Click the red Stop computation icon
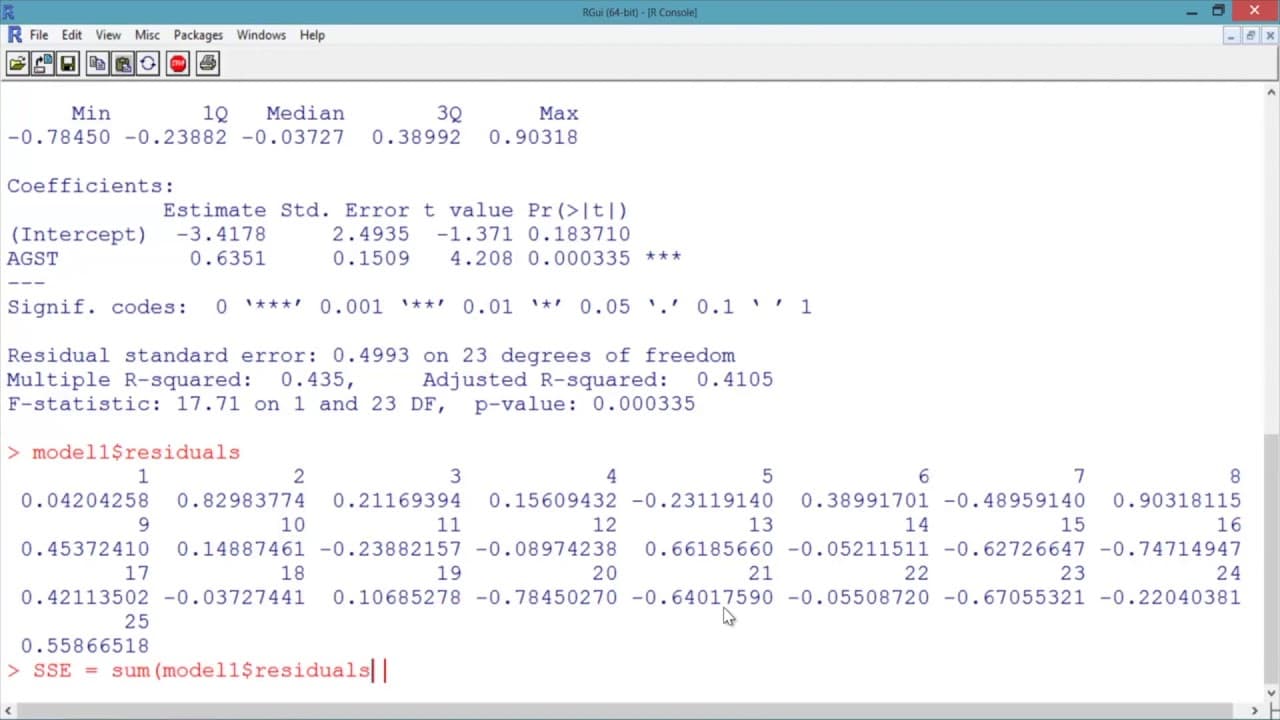 [x=178, y=64]
